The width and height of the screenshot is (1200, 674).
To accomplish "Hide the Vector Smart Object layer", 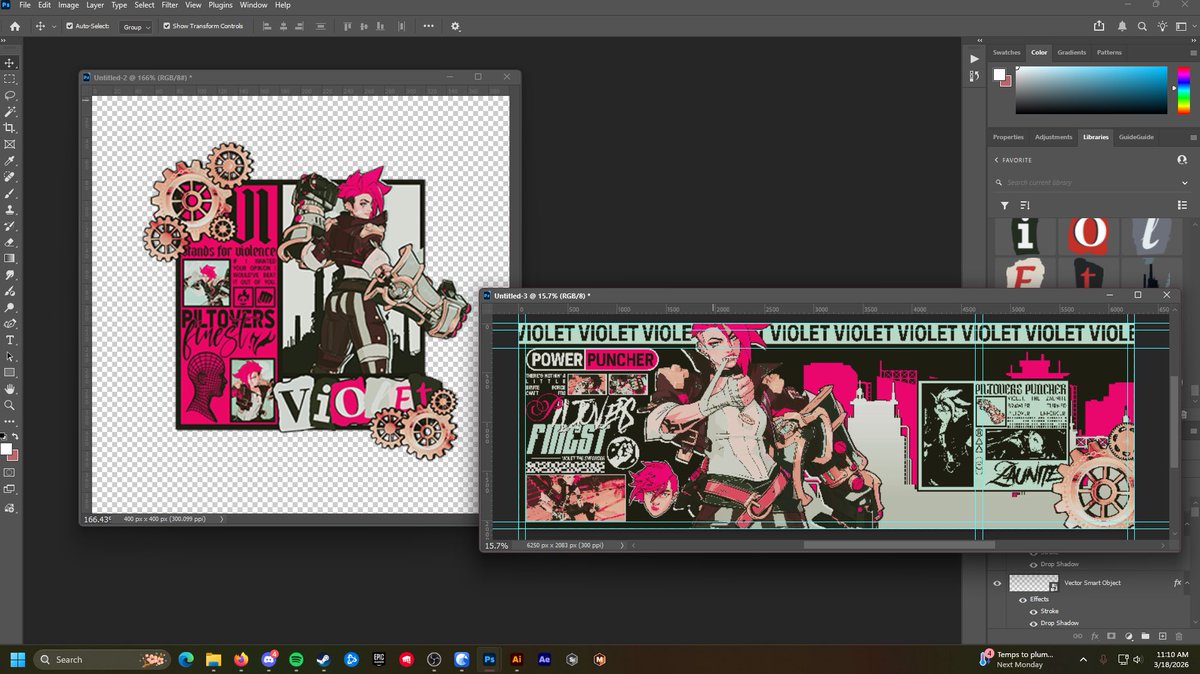I will 997,583.
